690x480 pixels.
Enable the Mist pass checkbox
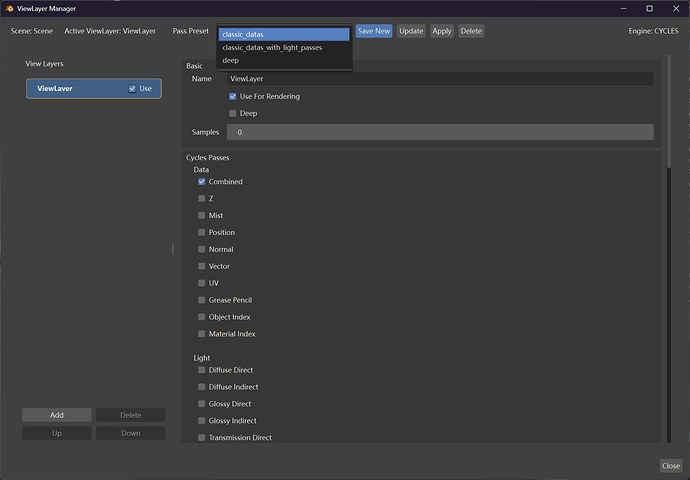coord(202,216)
